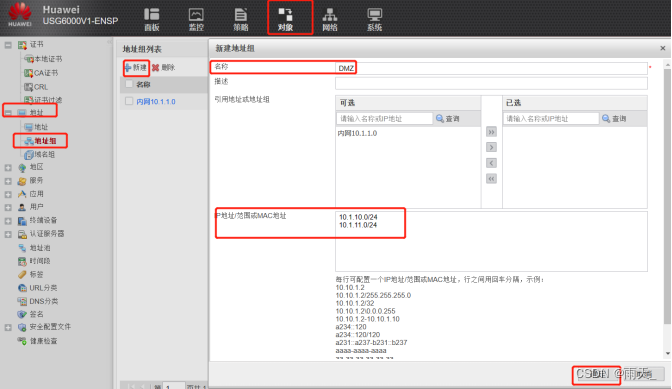Click the 终端设备 device icon
Image resolution: width=672 pixels, height=389 pixels.
[x=22, y=221]
